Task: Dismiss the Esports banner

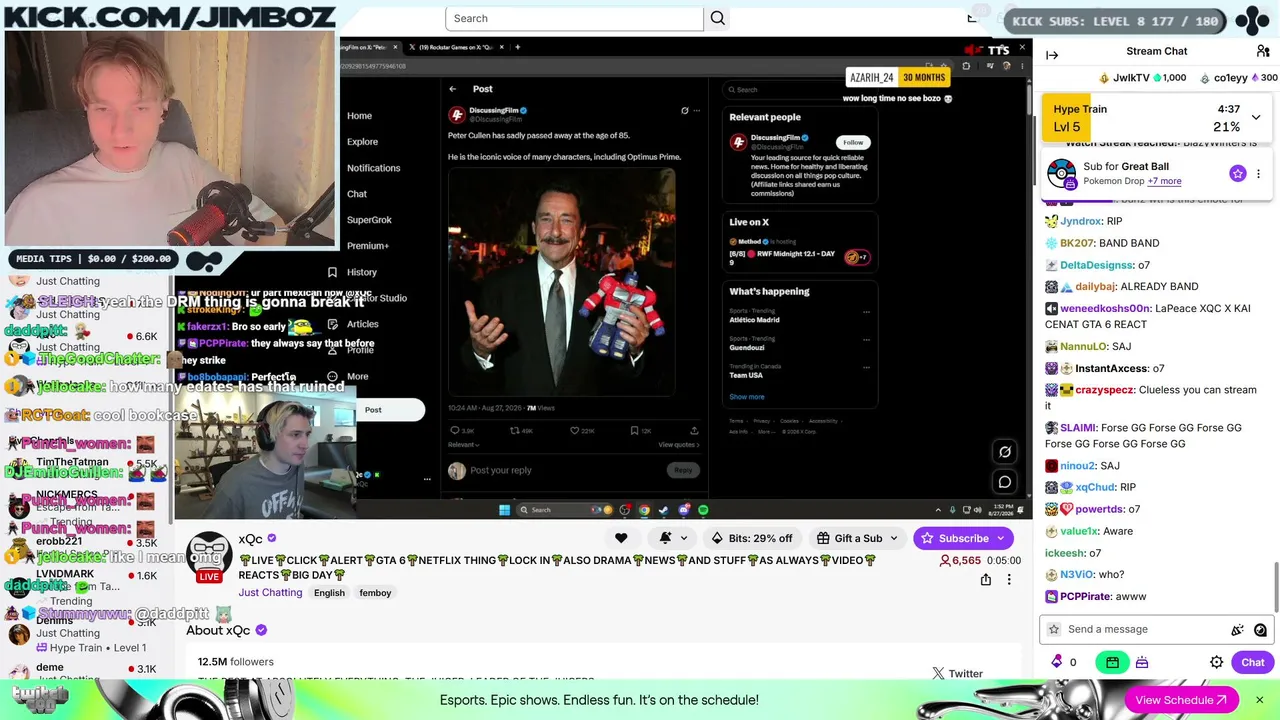Action: pos(1259,700)
